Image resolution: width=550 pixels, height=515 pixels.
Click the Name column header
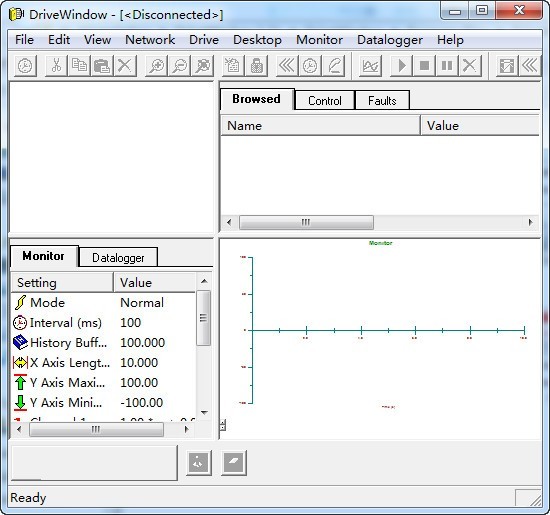click(320, 126)
